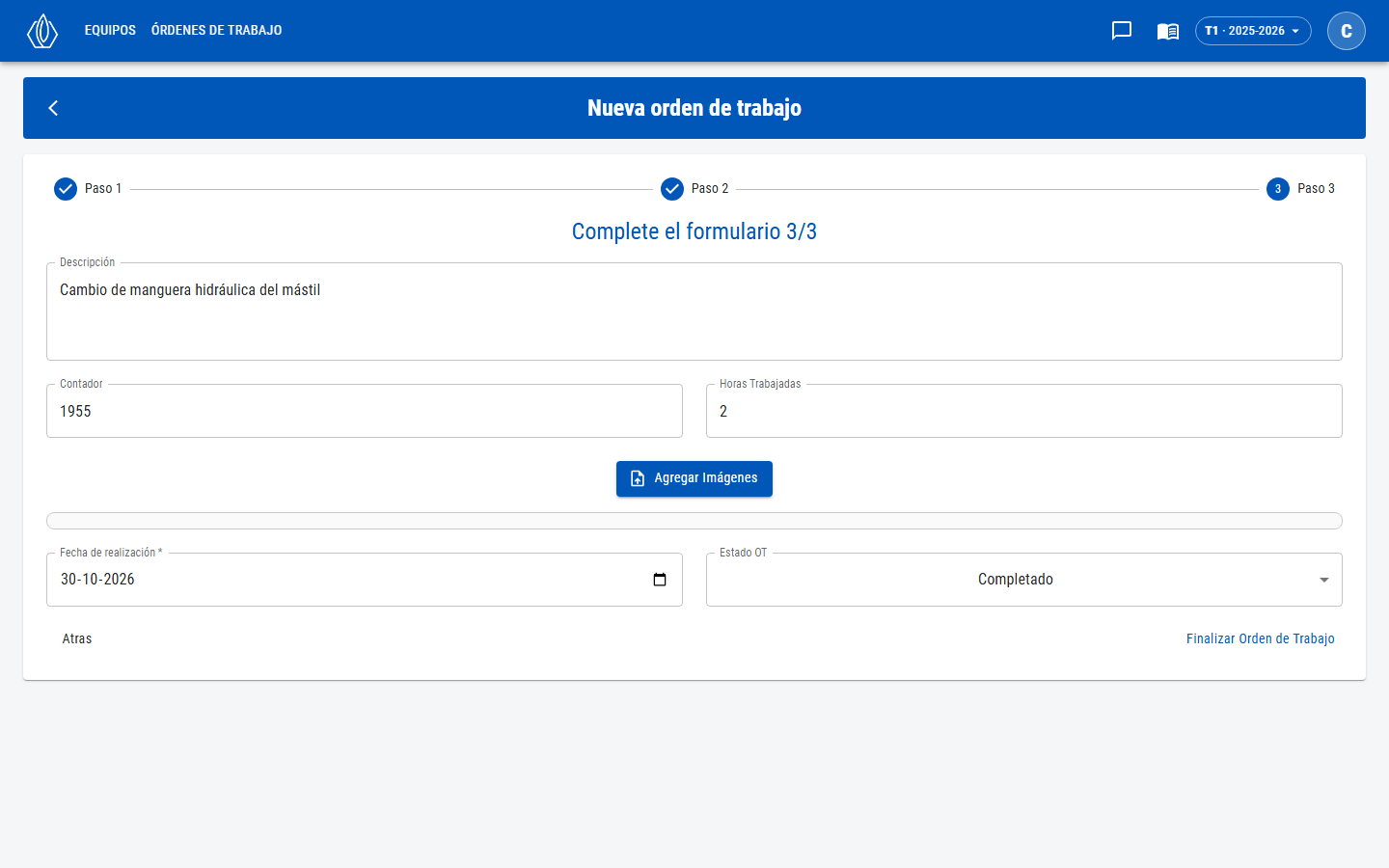Click the Horas Trabajadas input field
1389x868 pixels.
pyautogui.click(x=1024, y=411)
